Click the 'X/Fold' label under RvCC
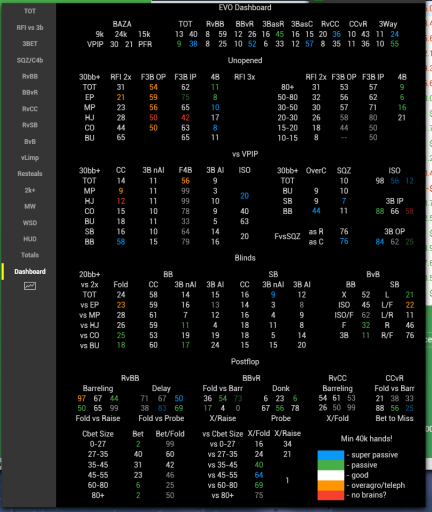The image size is (432, 512). tap(337, 418)
